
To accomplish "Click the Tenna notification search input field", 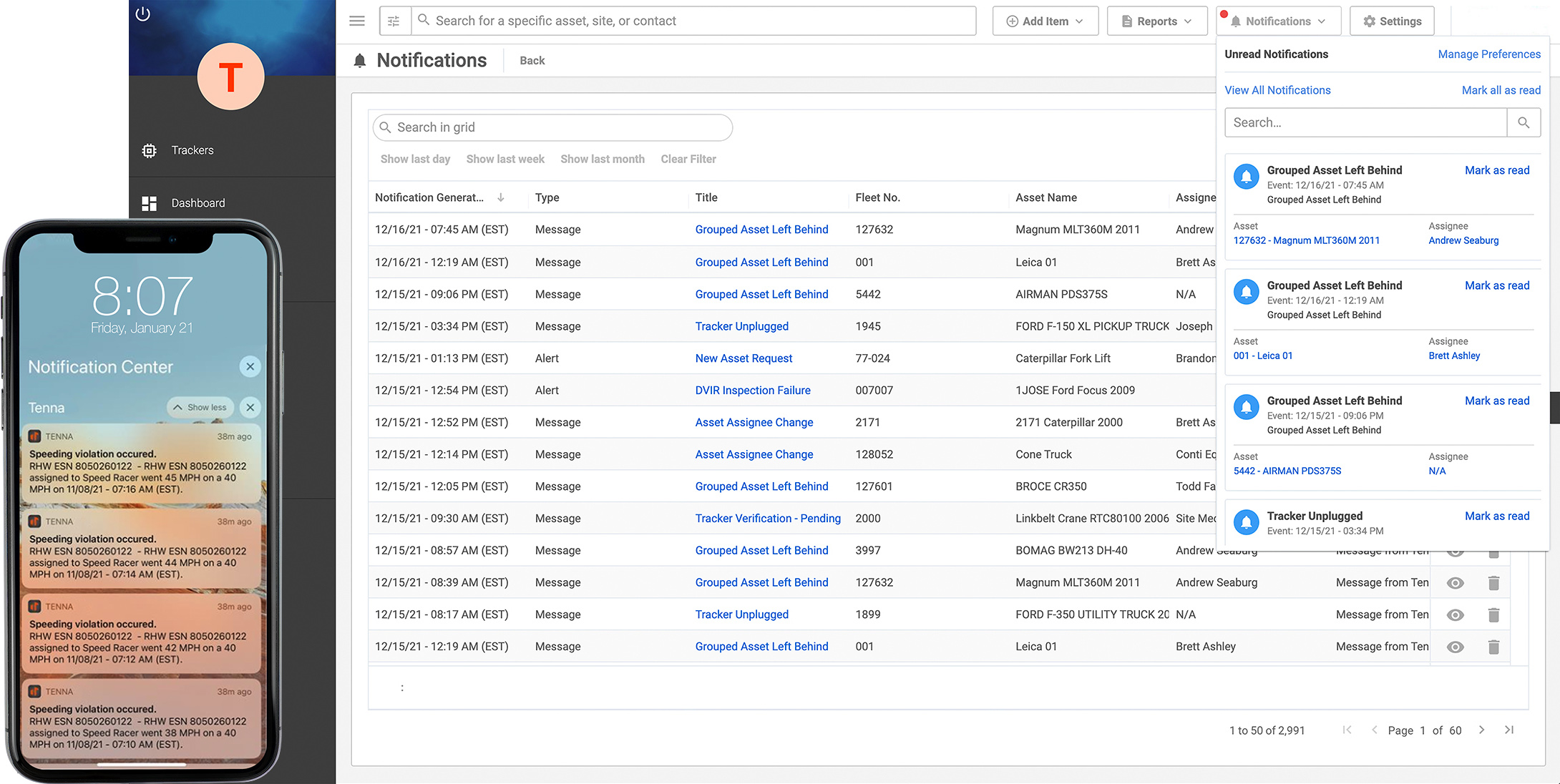I will (x=1365, y=122).
